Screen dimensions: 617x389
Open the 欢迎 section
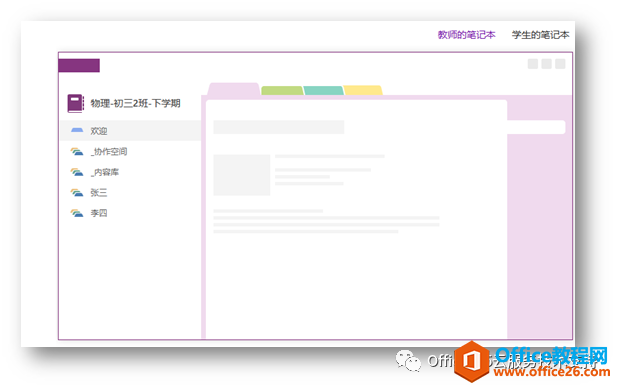click(x=131, y=131)
